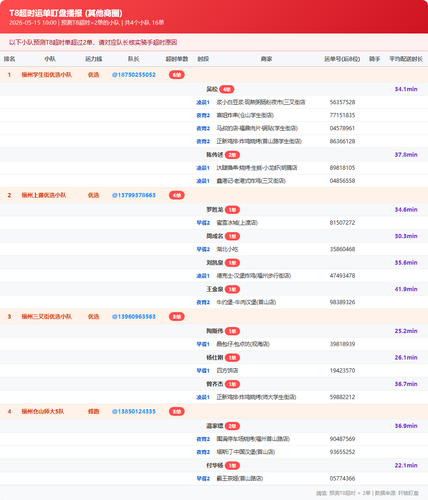
Task: Click waybill number 81507272
Action: pos(342,223)
